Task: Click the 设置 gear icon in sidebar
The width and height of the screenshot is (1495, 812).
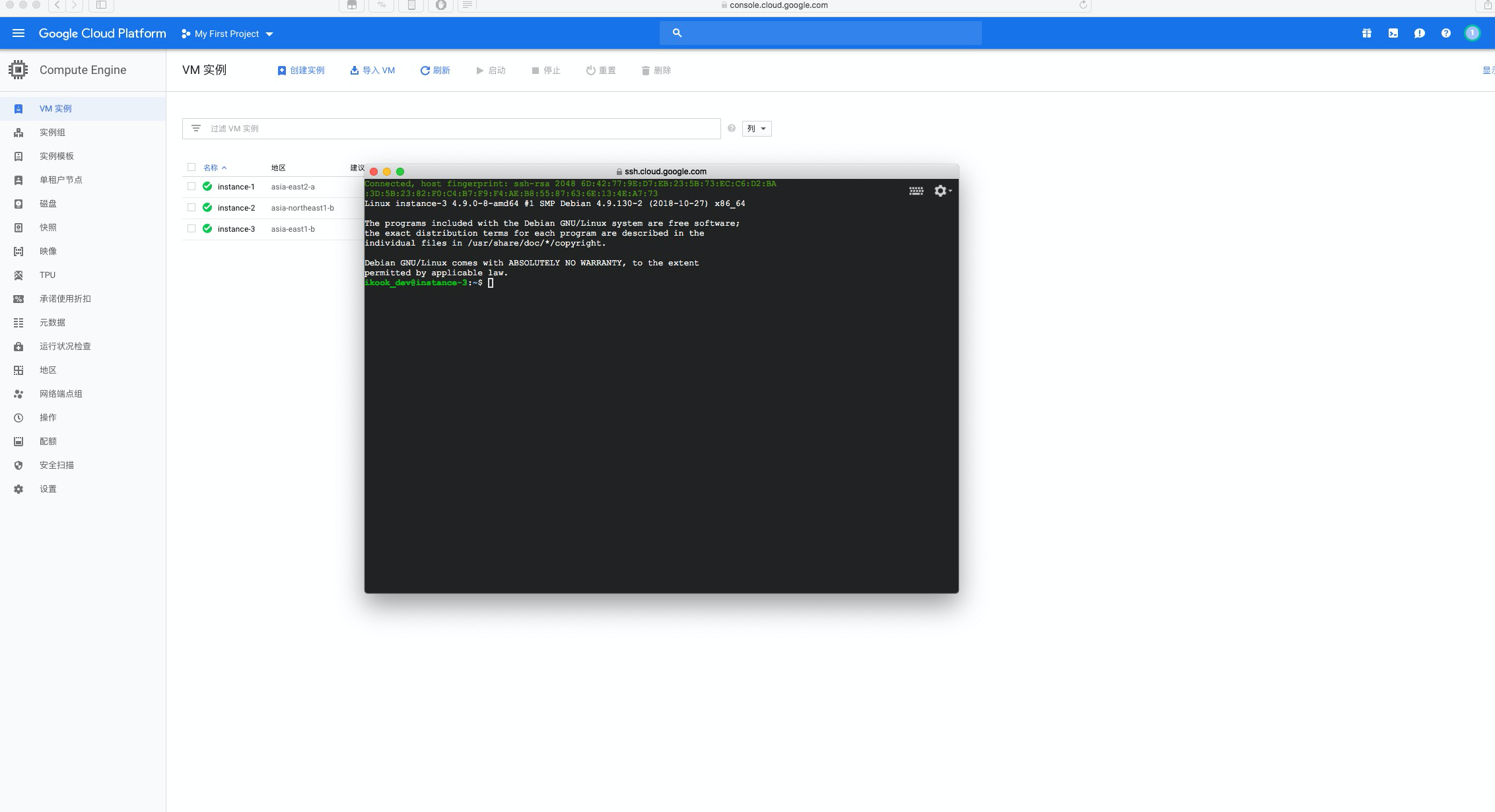Action: [x=18, y=489]
